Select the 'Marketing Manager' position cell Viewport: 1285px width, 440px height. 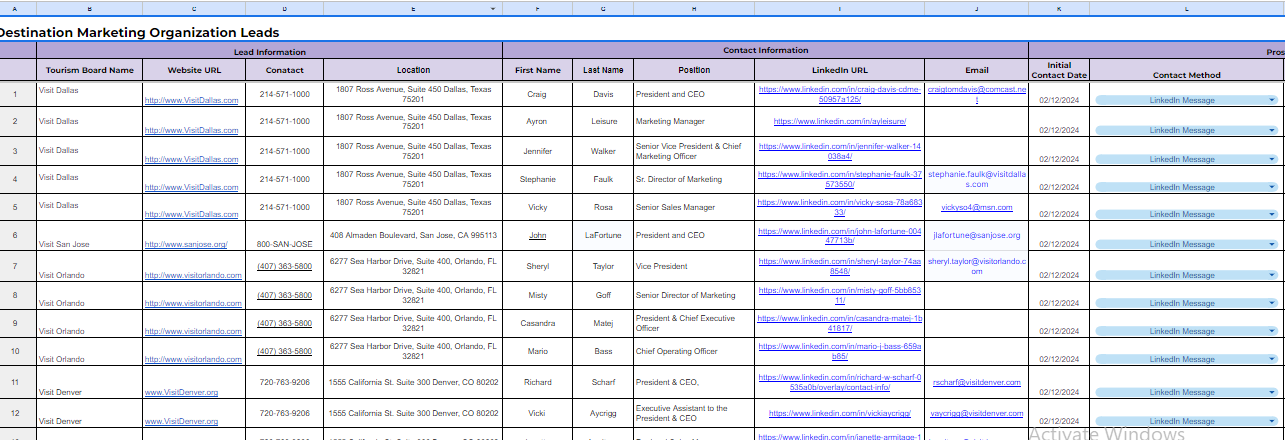point(694,122)
